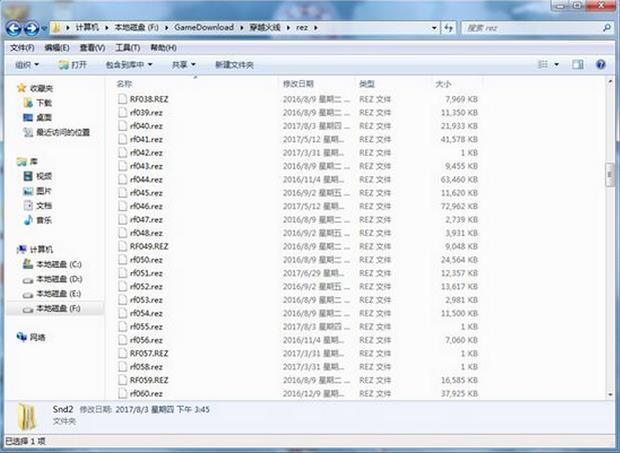This screenshot has width=620, height=453.
Task: Open the 组织 (Organize) dropdown
Action: (x=25, y=65)
